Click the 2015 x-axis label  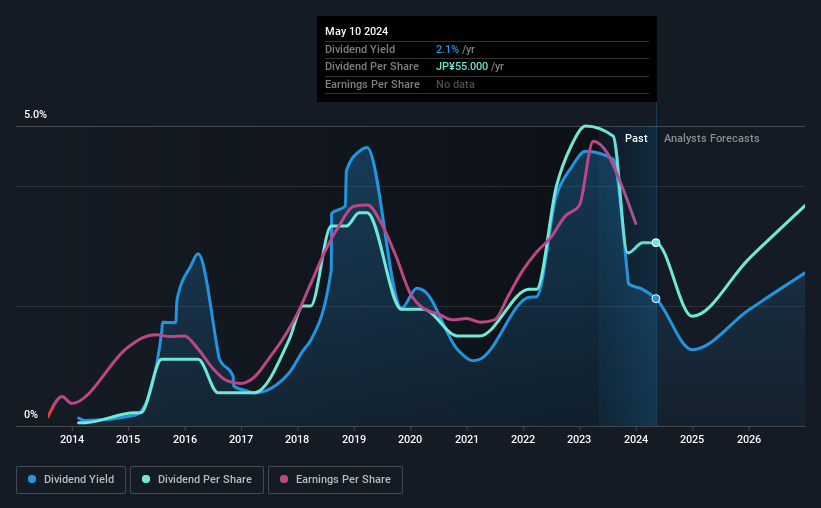(128, 439)
